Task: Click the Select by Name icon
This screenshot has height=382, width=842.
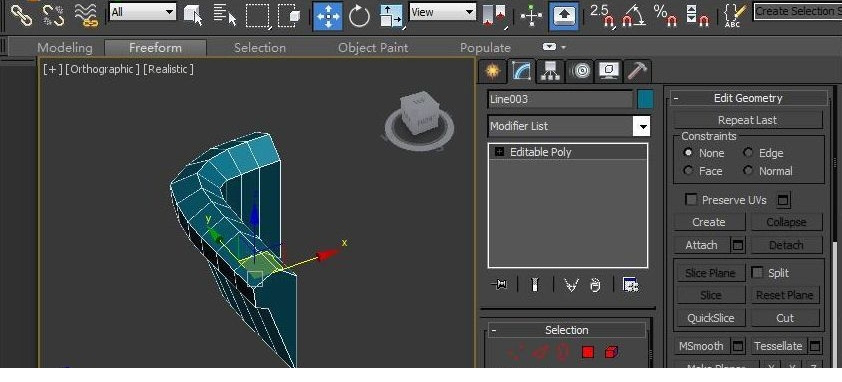Action: (225, 15)
